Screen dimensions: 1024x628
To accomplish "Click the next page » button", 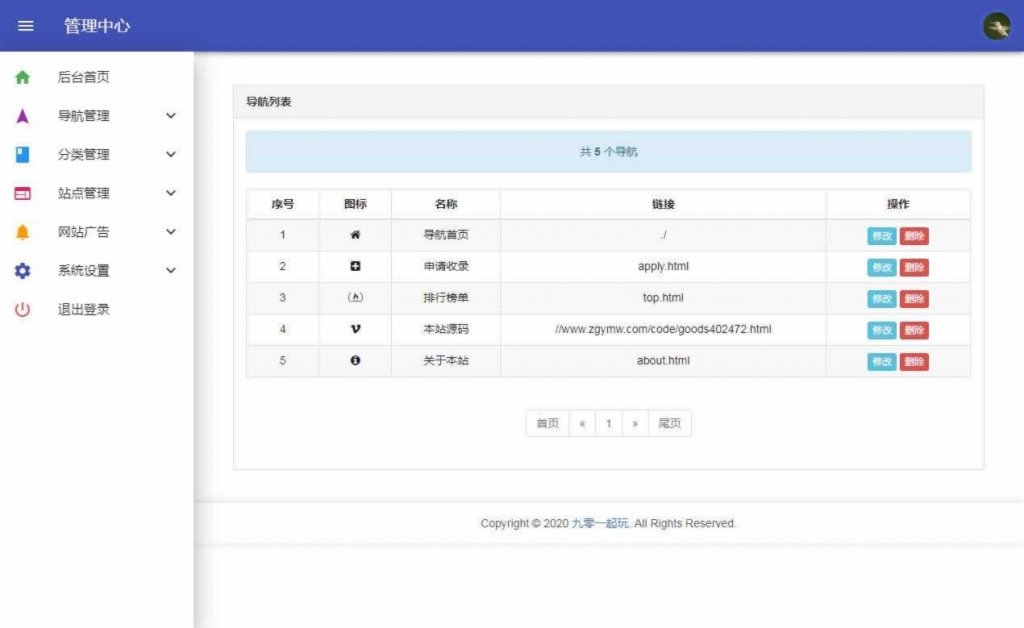I will (635, 424).
